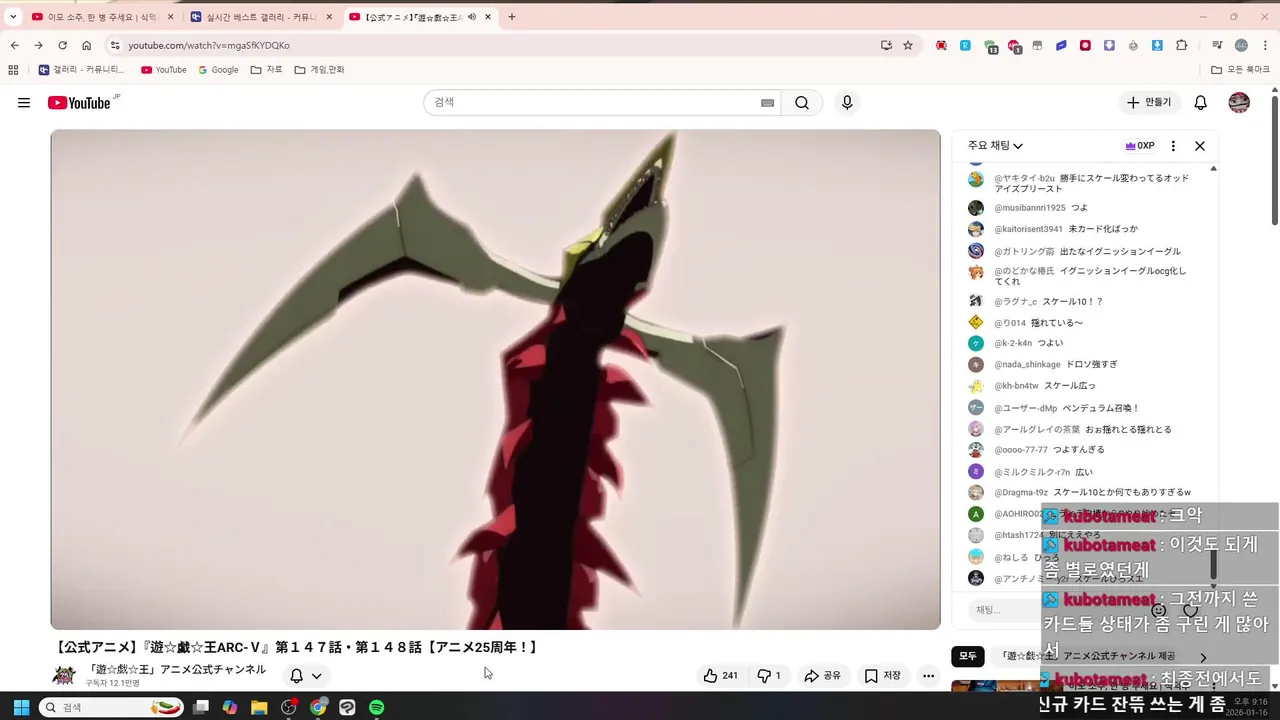Go forward with the browser forward arrow

(38, 45)
